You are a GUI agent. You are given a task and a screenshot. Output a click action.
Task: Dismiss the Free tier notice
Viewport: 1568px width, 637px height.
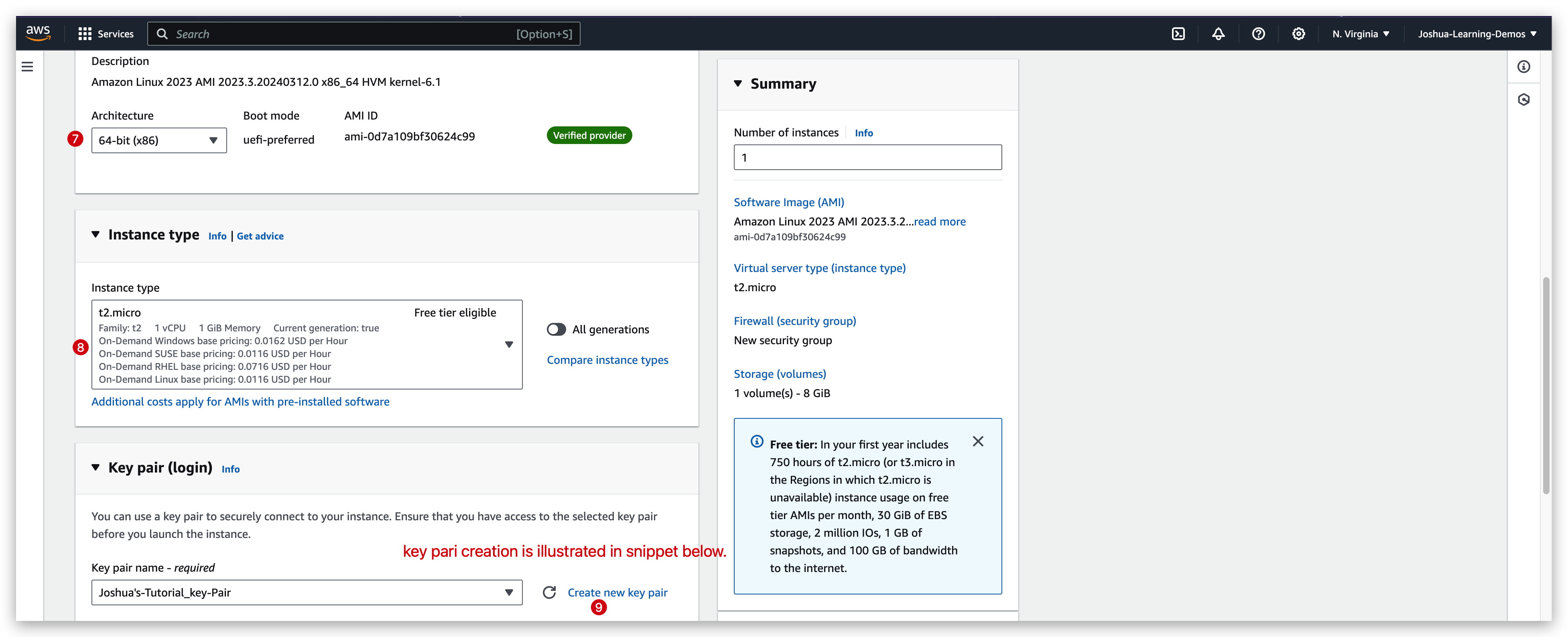pyautogui.click(x=978, y=441)
